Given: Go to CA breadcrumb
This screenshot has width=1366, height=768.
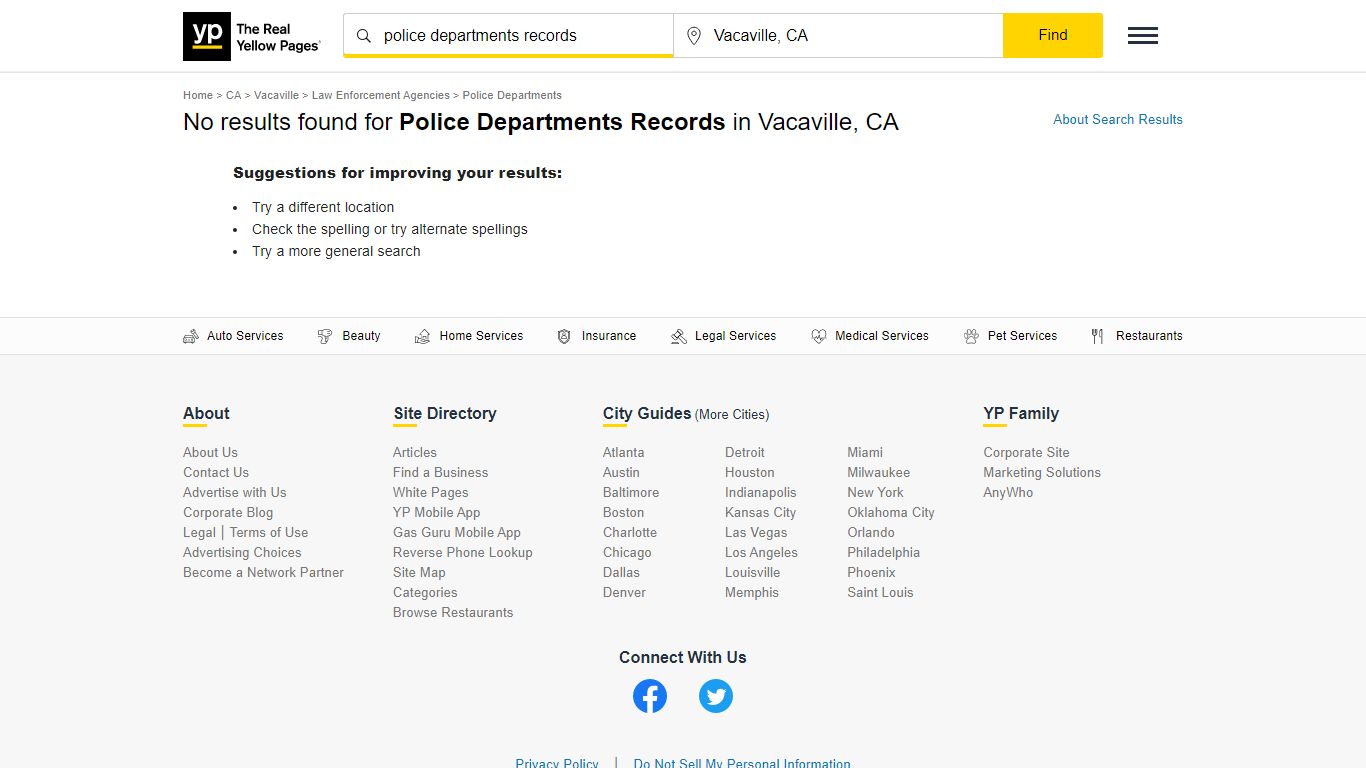Looking at the screenshot, I should pyautogui.click(x=233, y=95).
